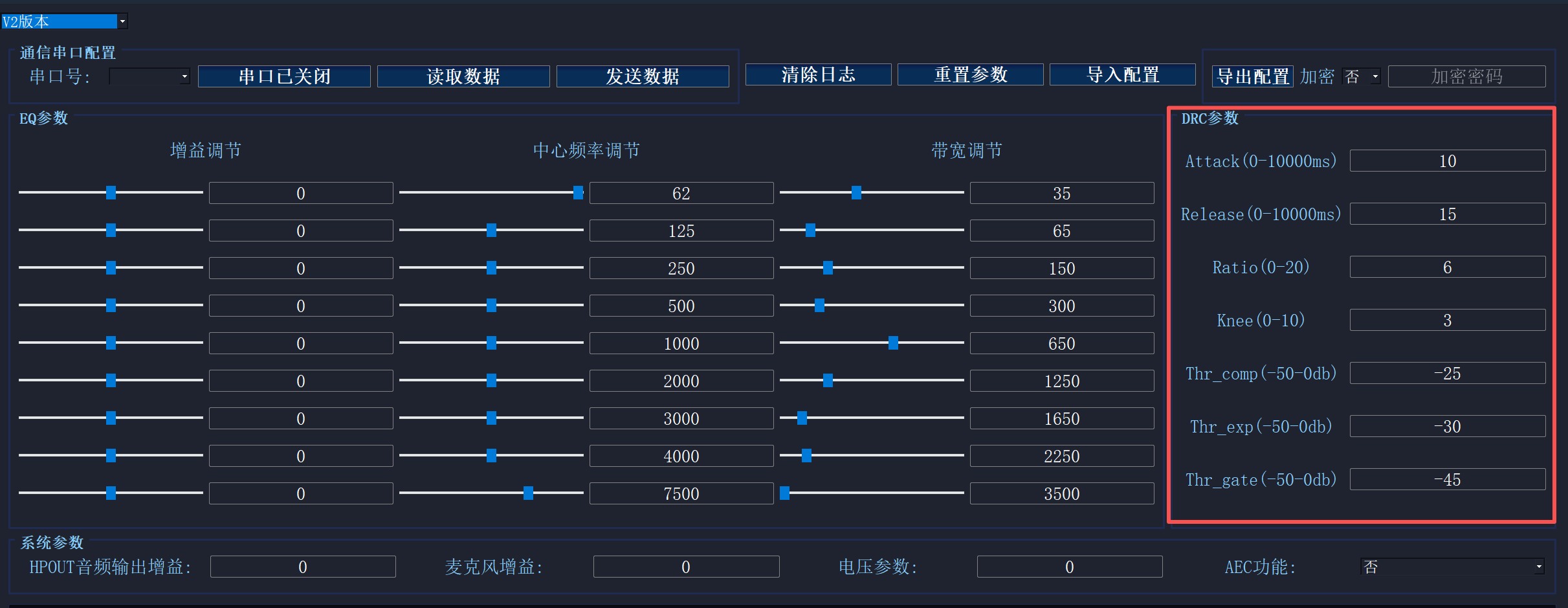Click the 串口已关闭 serial port button
The width and height of the screenshot is (1568, 608).
[x=284, y=76]
